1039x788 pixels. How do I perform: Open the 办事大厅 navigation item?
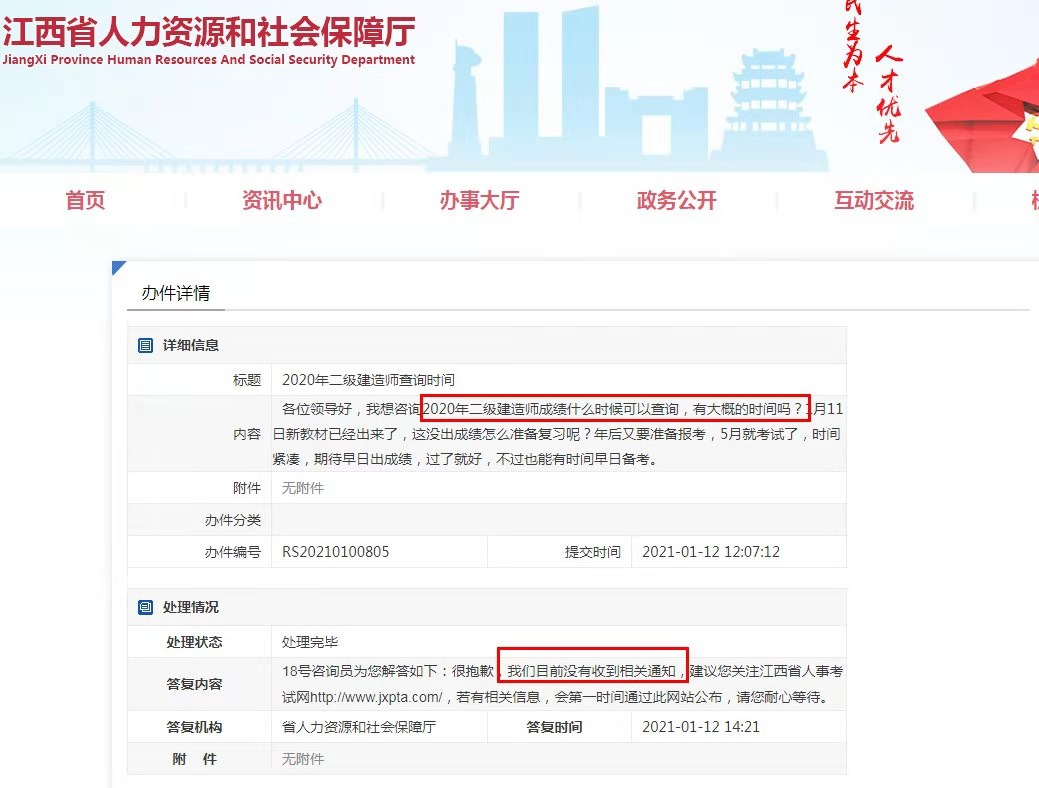tap(480, 200)
